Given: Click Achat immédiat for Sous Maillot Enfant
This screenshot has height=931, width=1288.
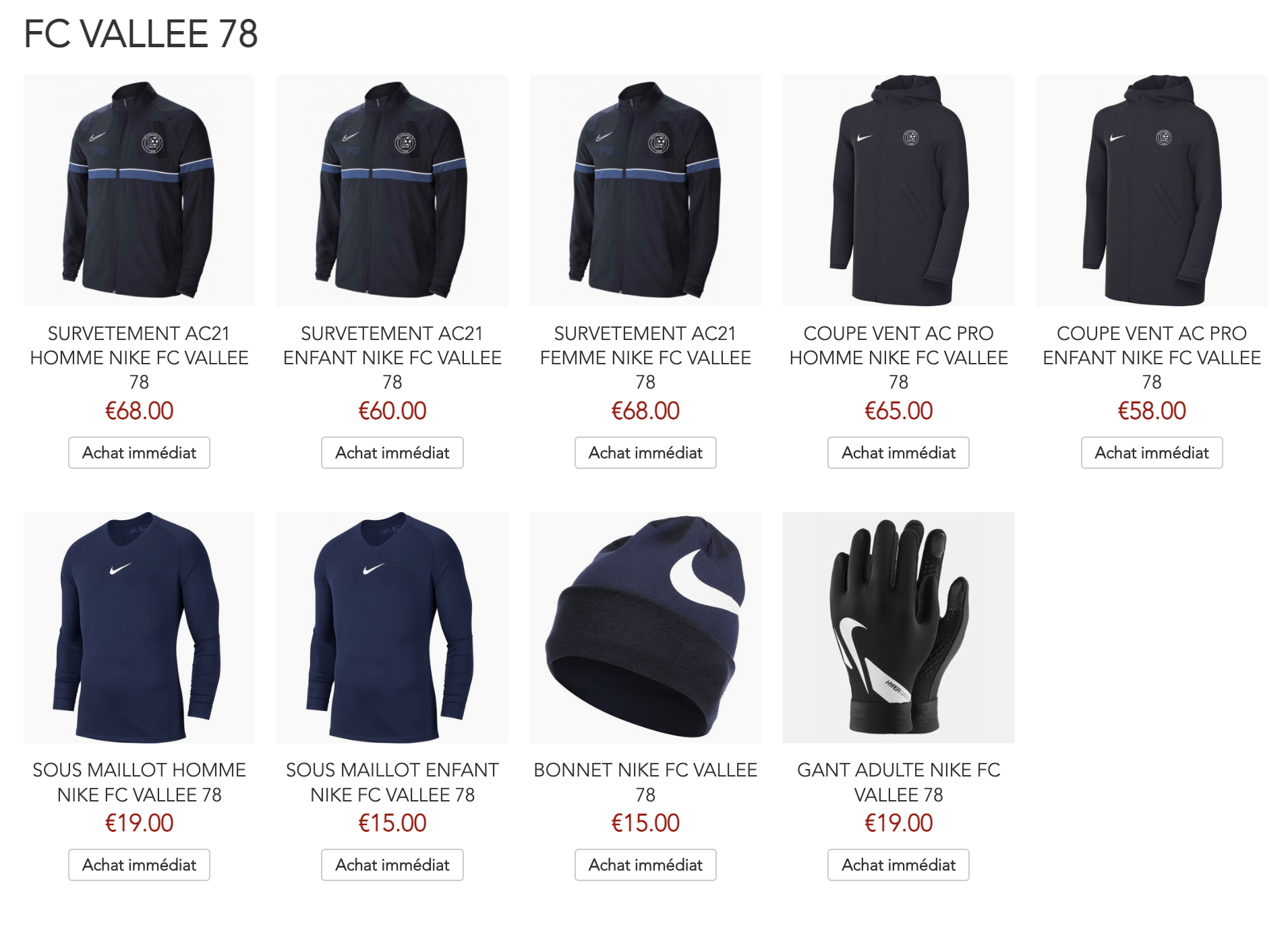Looking at the screenshot, I should (392, 865).
